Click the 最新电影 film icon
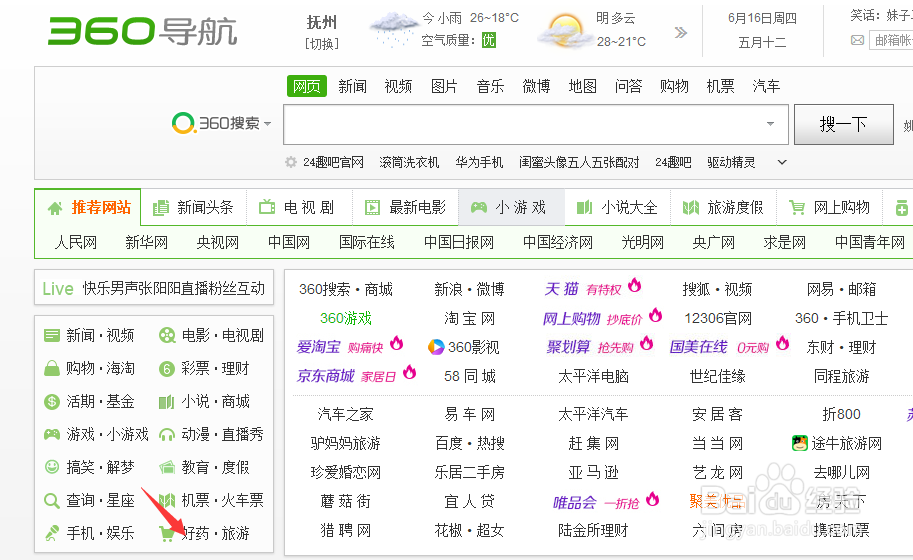Image resolution: width=913 pixels, height=560 pixels. click(x=372, y=207)
